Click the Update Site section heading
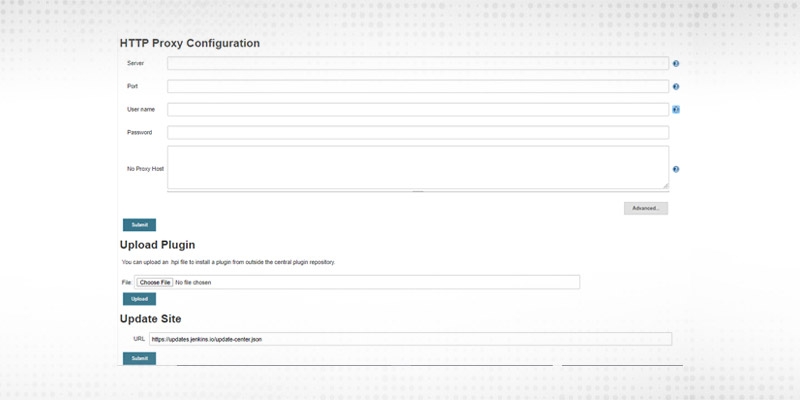800x400 pixels. point(151,319)
